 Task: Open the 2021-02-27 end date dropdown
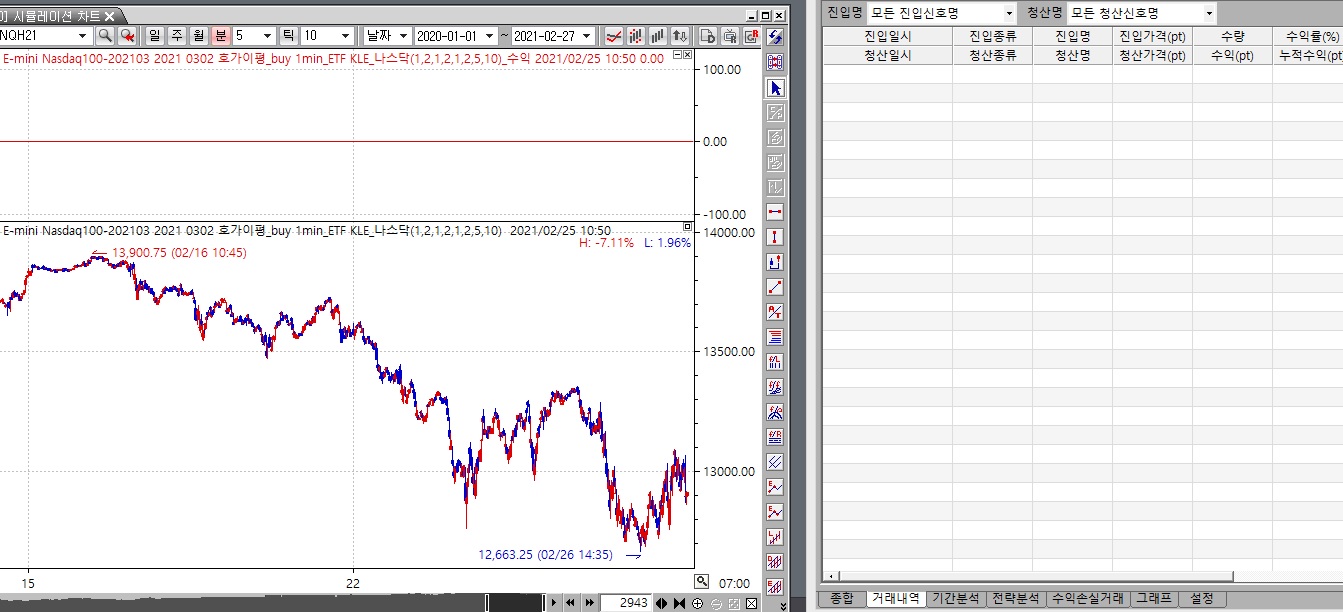586,35
